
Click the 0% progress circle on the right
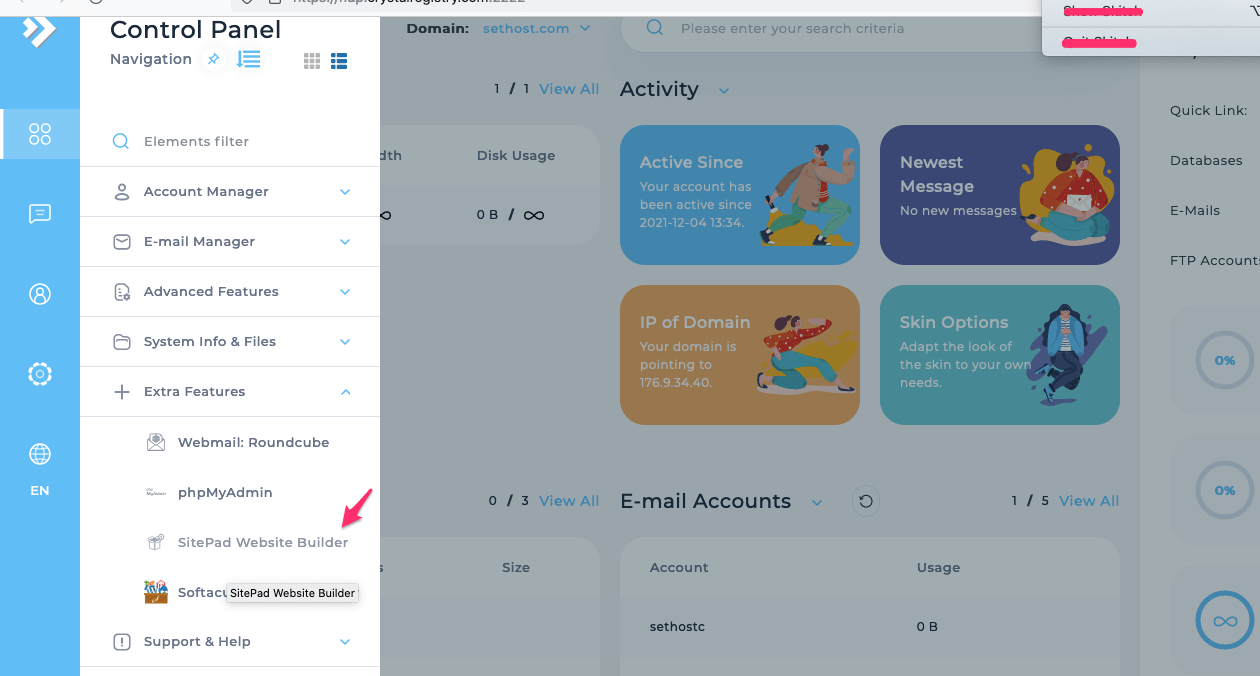click(1224, 360)
